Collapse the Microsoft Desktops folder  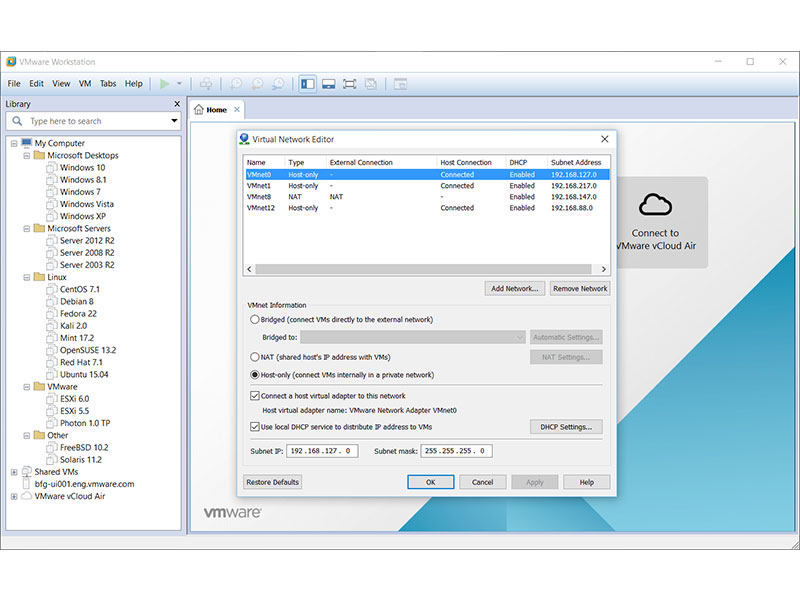27,156
